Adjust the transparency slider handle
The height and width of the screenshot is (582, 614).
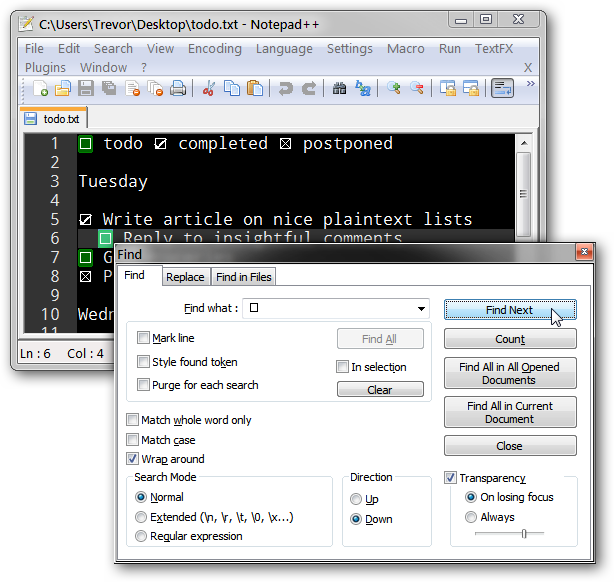click(x=524, y=533)
